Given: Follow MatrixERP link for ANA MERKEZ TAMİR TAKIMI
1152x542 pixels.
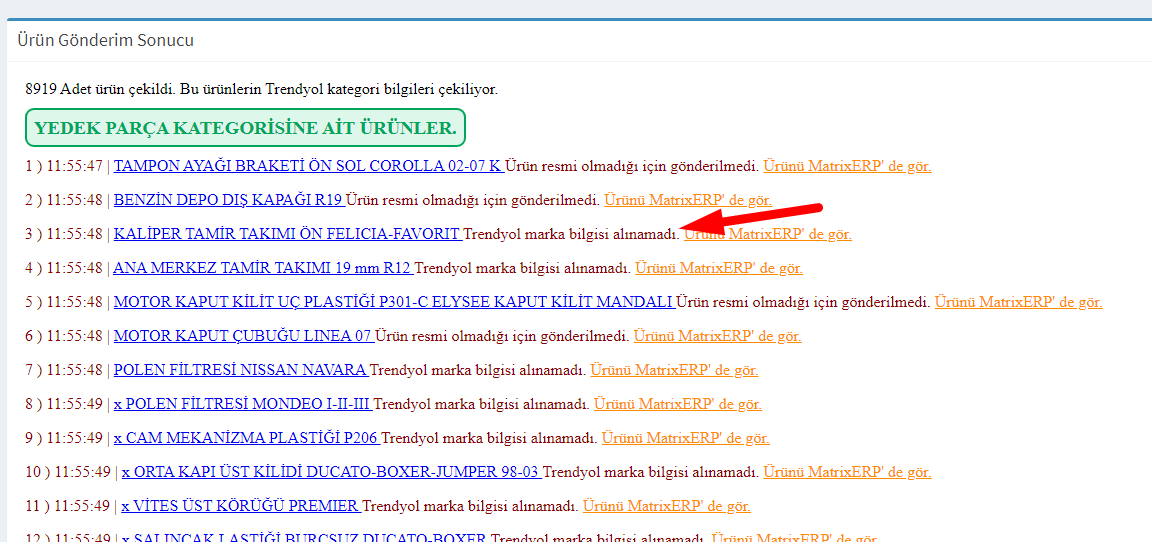Looking at the screenshot, I should click(x=718, y=268).
